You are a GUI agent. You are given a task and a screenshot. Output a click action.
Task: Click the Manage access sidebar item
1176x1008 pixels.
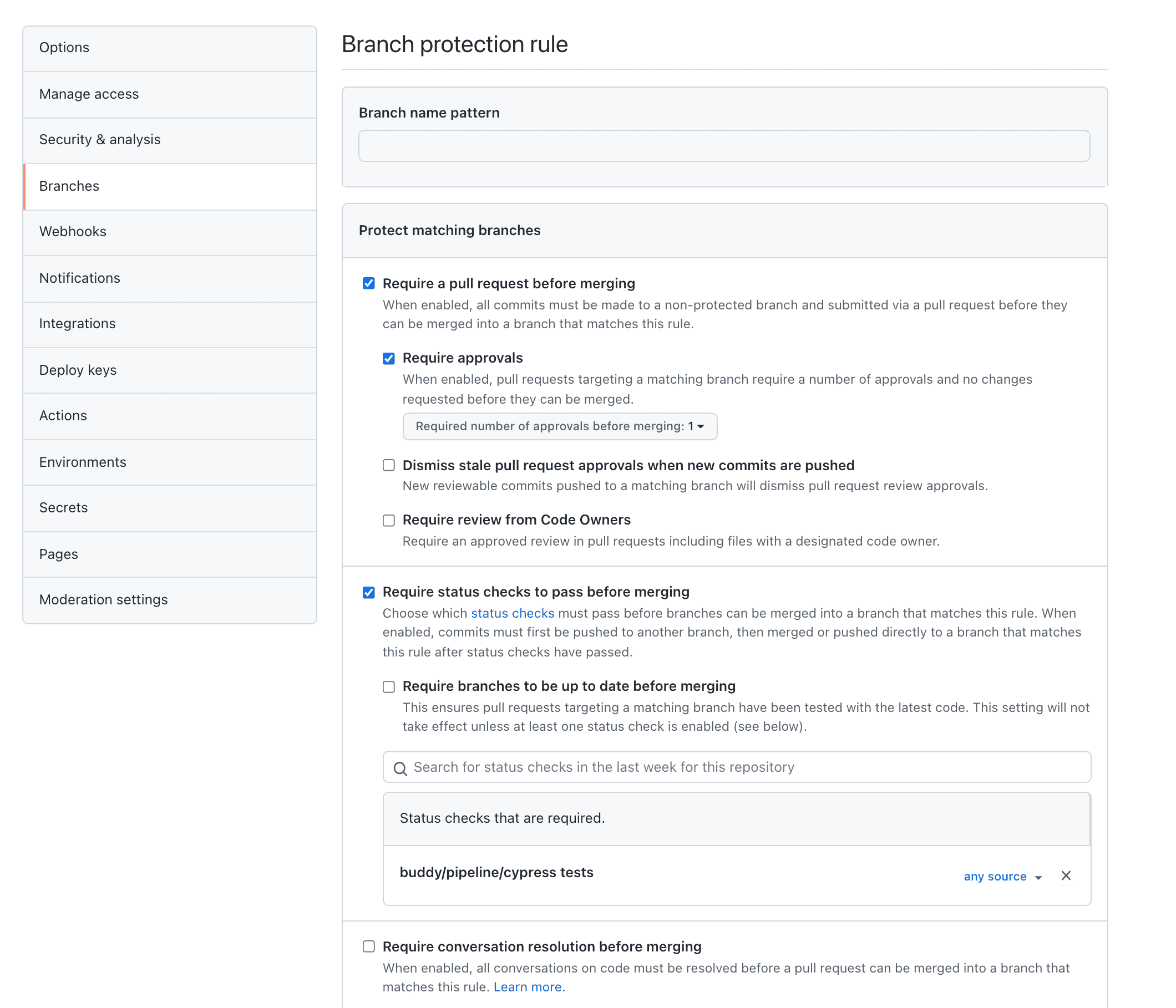(169, 93)
